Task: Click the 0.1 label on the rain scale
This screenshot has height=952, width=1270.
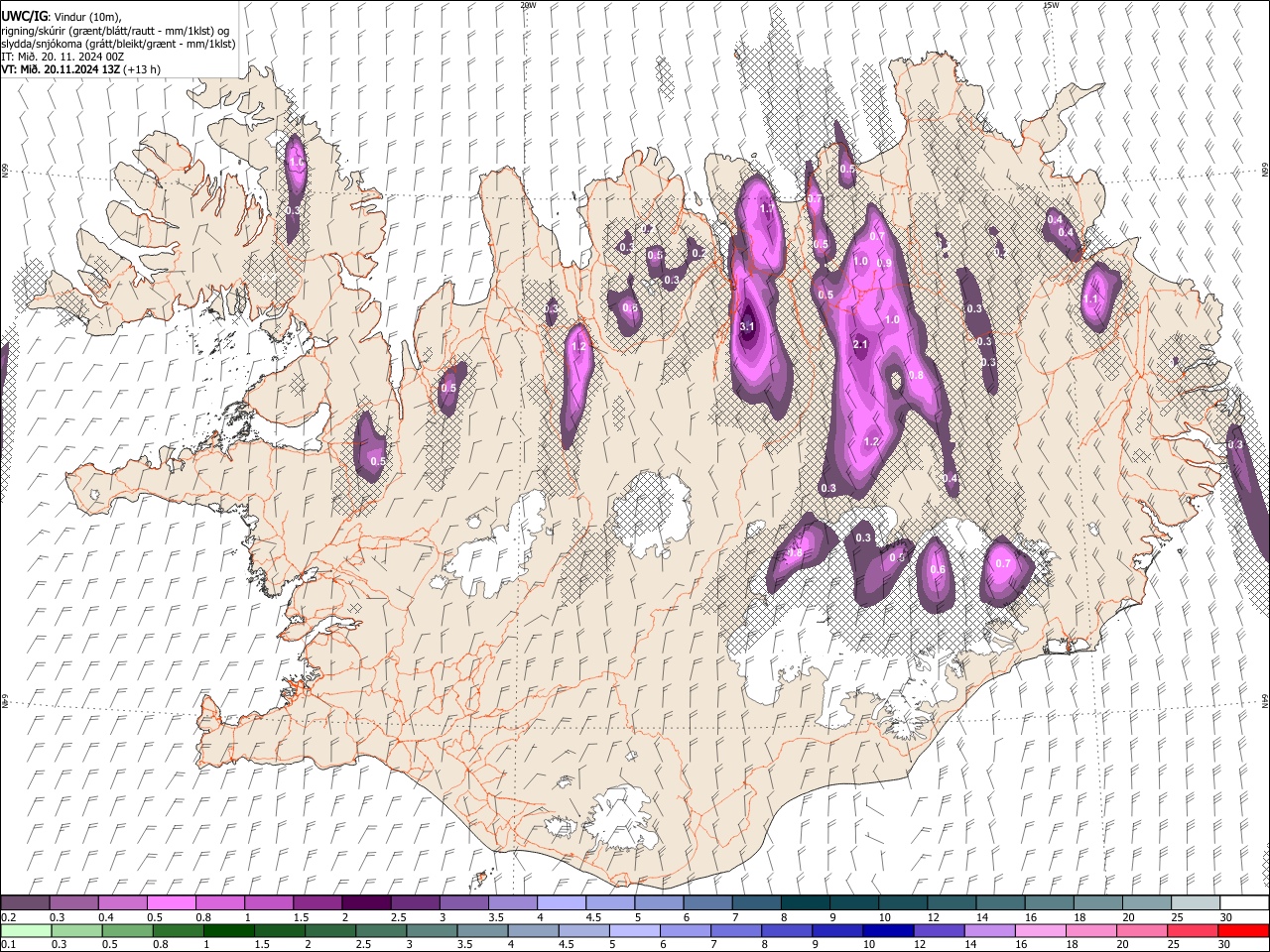Action: pos(8,944)
